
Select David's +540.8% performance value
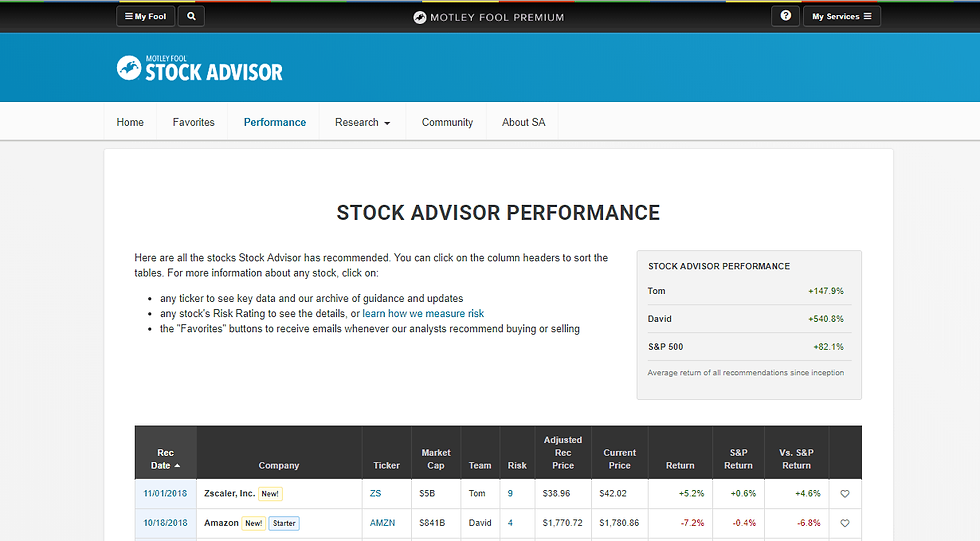[x=826, y=319]
